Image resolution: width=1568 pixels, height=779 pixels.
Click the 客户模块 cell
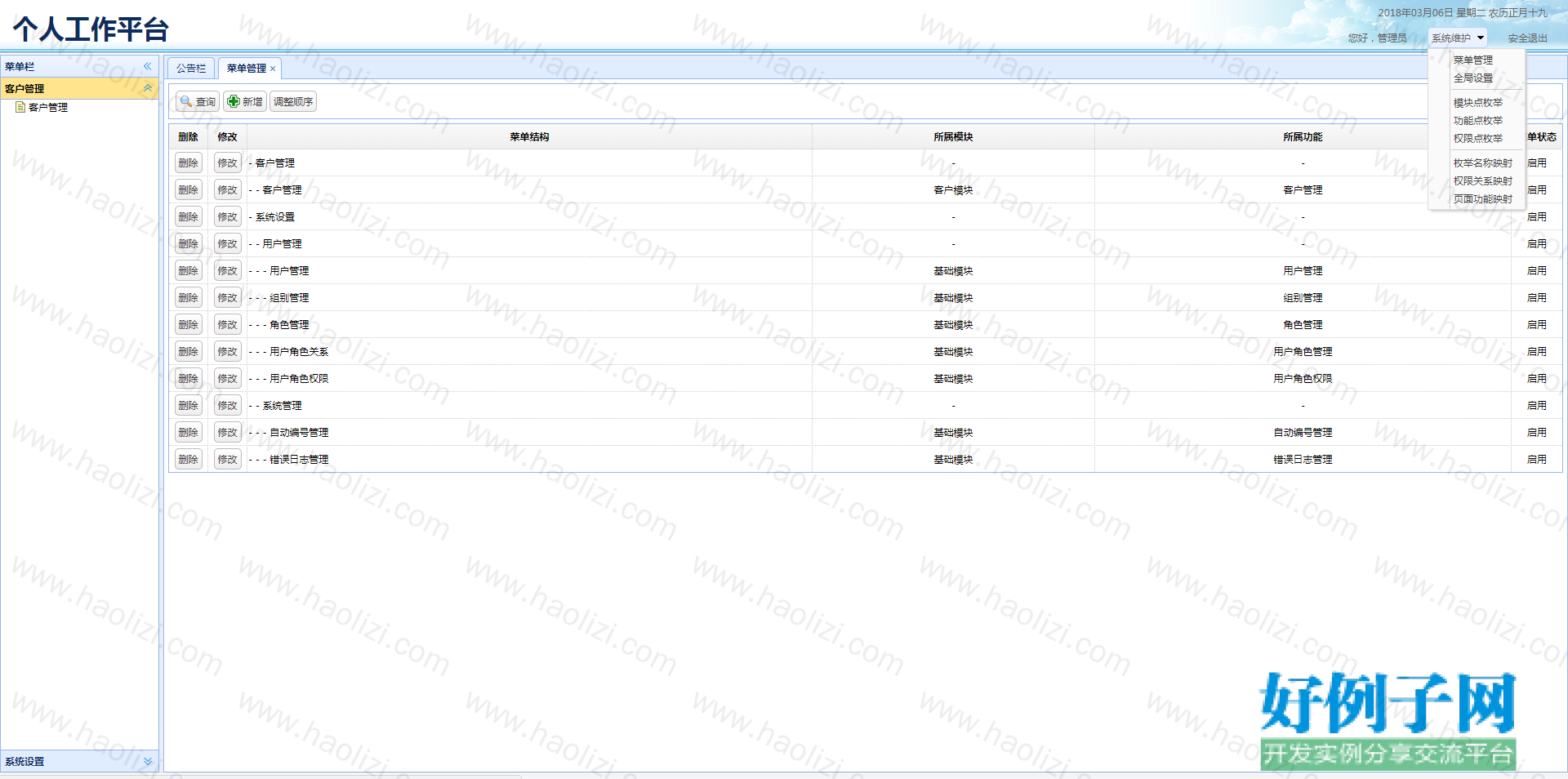(x=953, y=189)
